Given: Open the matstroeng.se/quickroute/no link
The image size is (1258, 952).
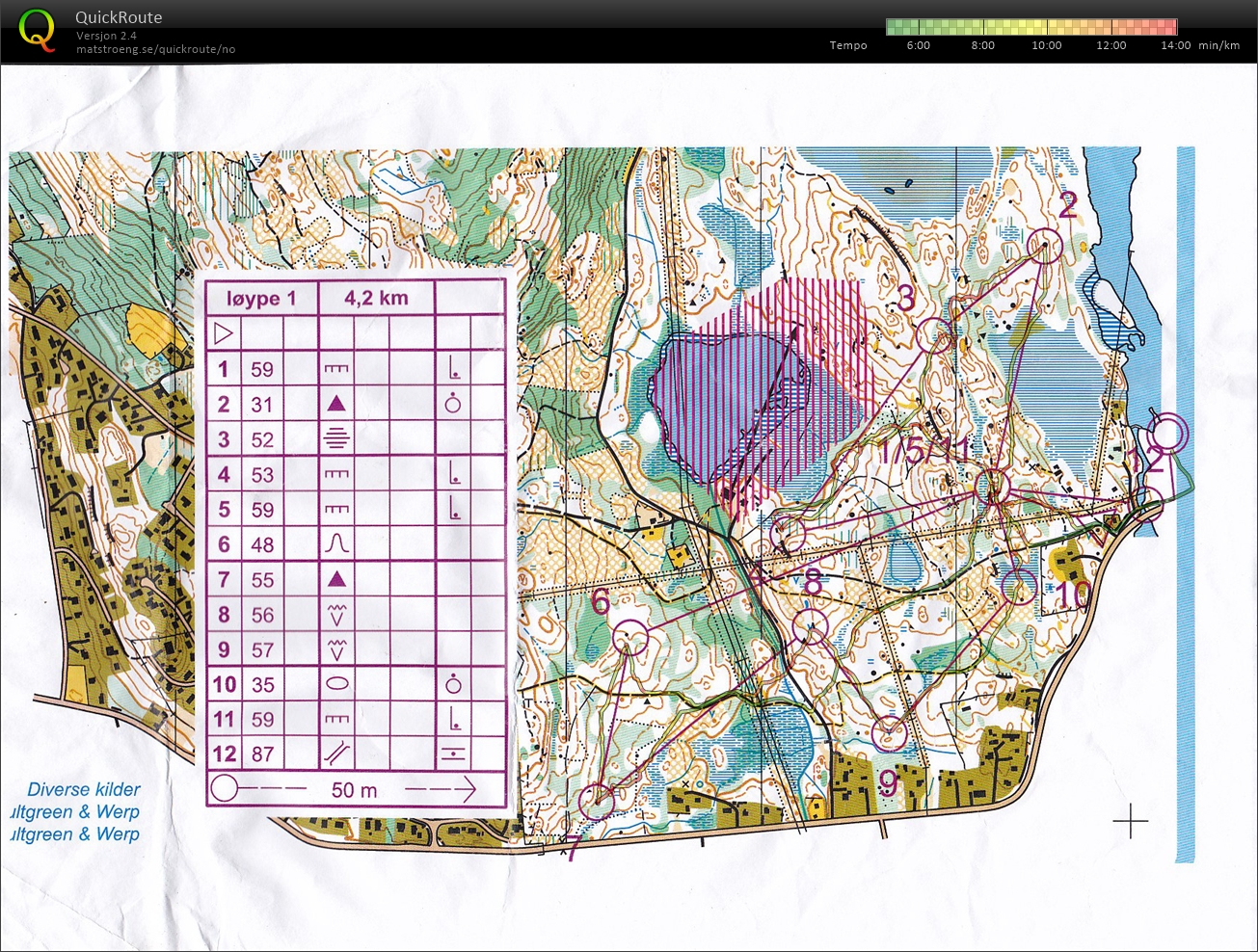Looking at the screenshot, I should point(155,49).
